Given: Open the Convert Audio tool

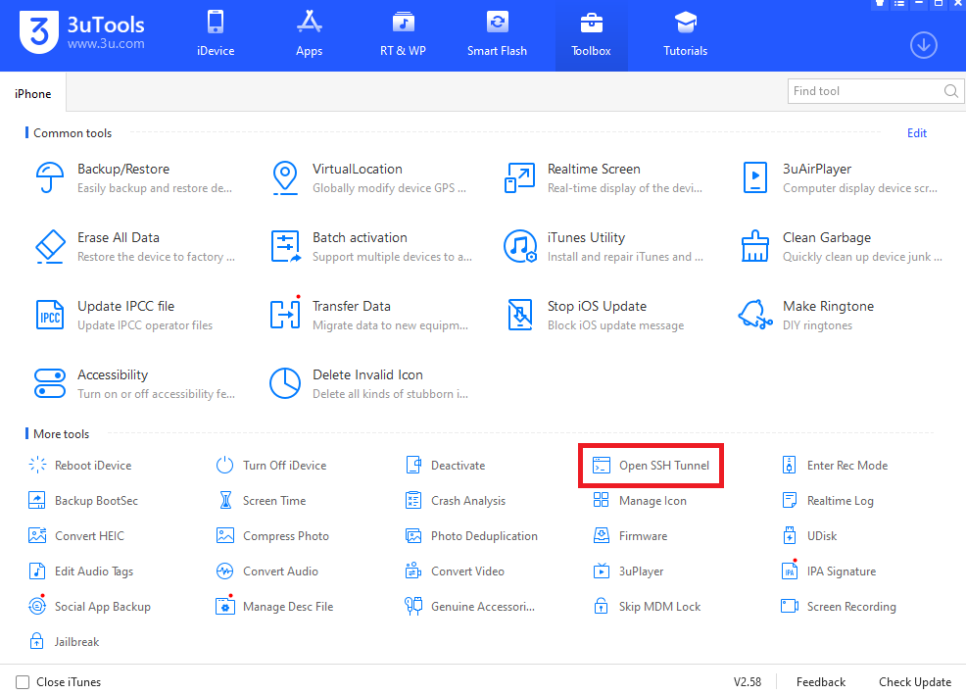Looking at the screenshot, I should coord(267,571).
